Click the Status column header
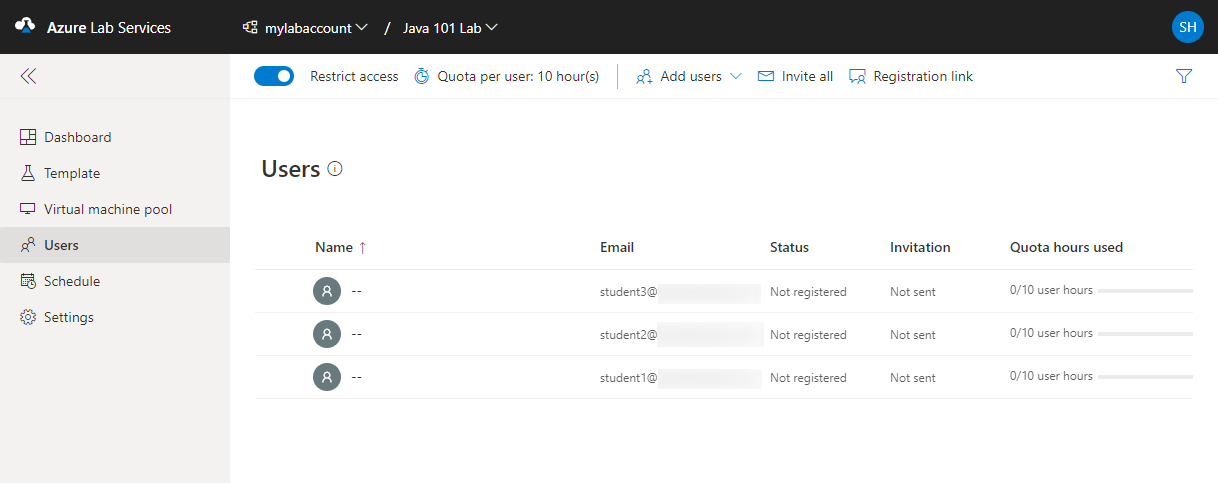 [789, 247]
